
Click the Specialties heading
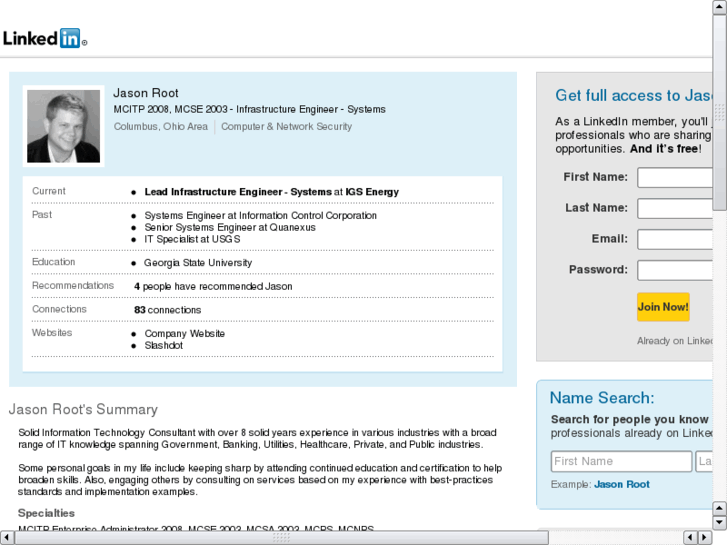coord(46,513)
